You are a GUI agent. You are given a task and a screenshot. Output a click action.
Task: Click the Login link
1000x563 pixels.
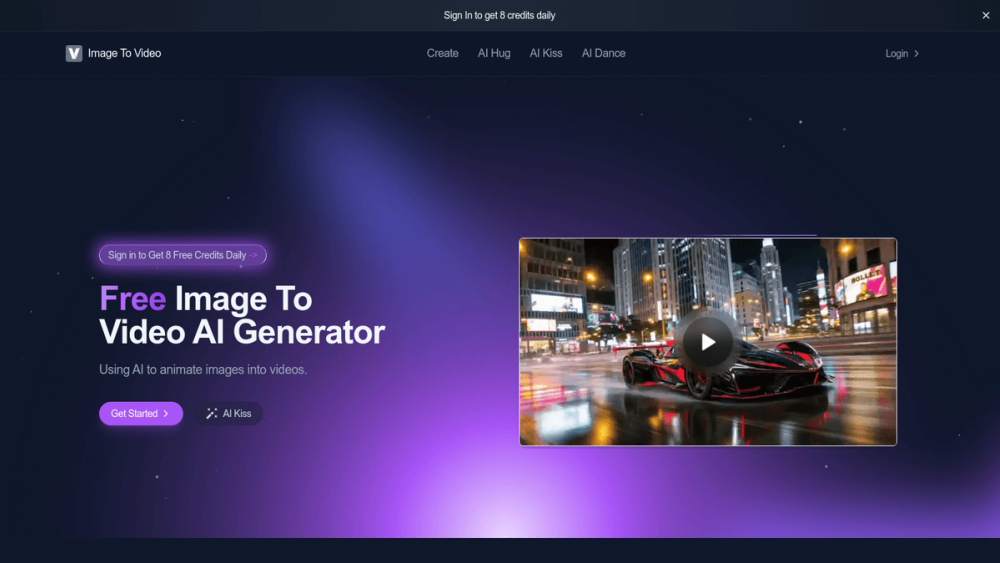(x=902, y=54)
